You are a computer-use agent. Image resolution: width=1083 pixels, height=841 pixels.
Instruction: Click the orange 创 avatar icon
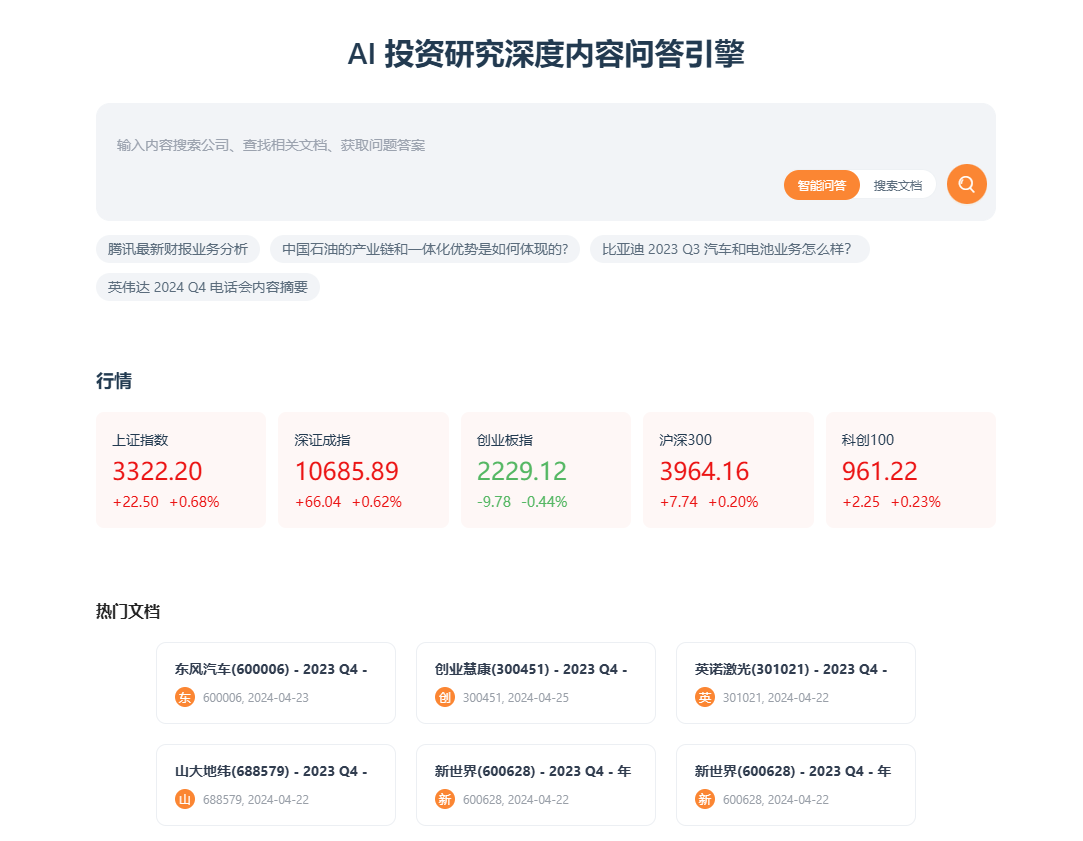pos(445,697)
